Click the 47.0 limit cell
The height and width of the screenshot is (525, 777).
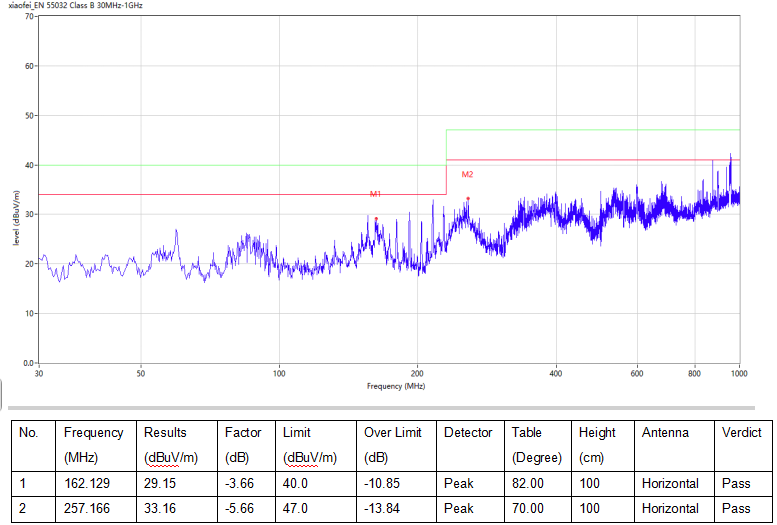click(x=297, y=508)
